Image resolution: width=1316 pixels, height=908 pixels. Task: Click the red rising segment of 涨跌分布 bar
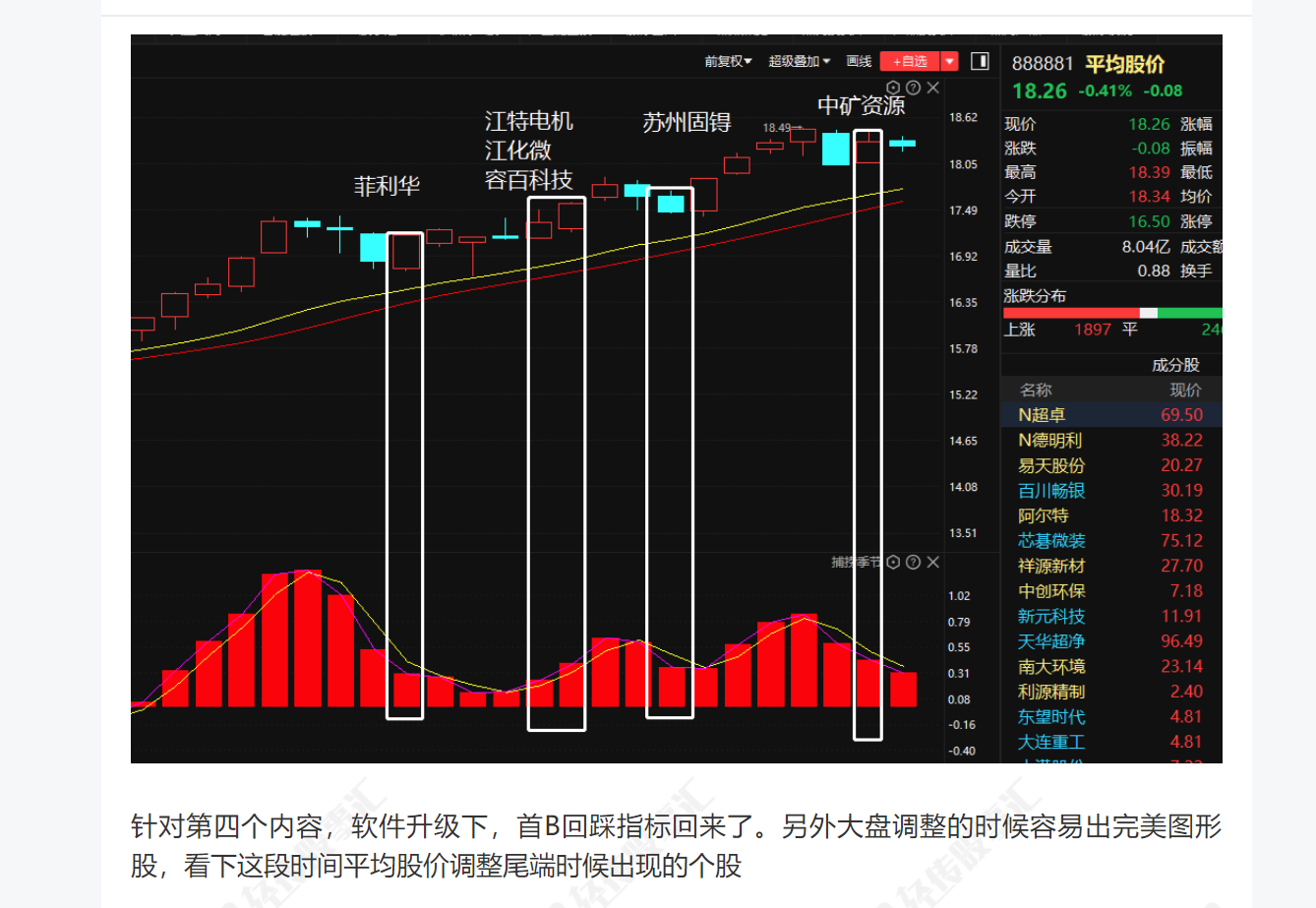pyautogui.click(x=1071, y=313)
